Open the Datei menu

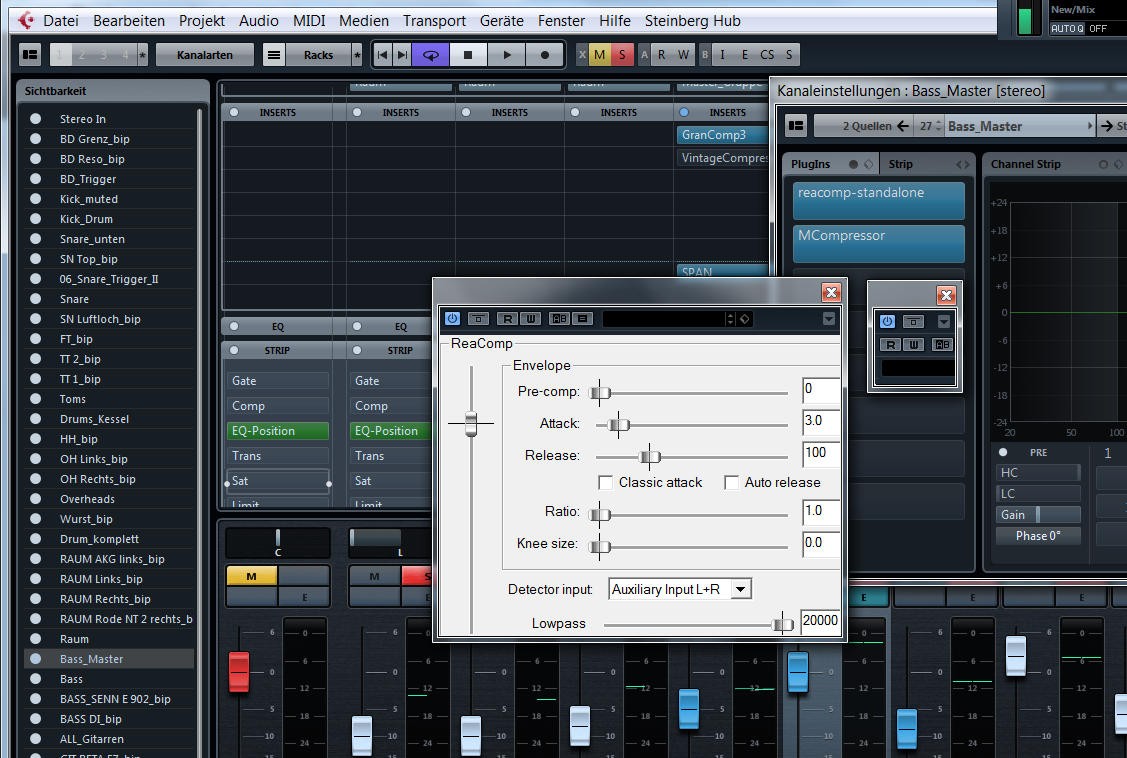click(61, 21)
